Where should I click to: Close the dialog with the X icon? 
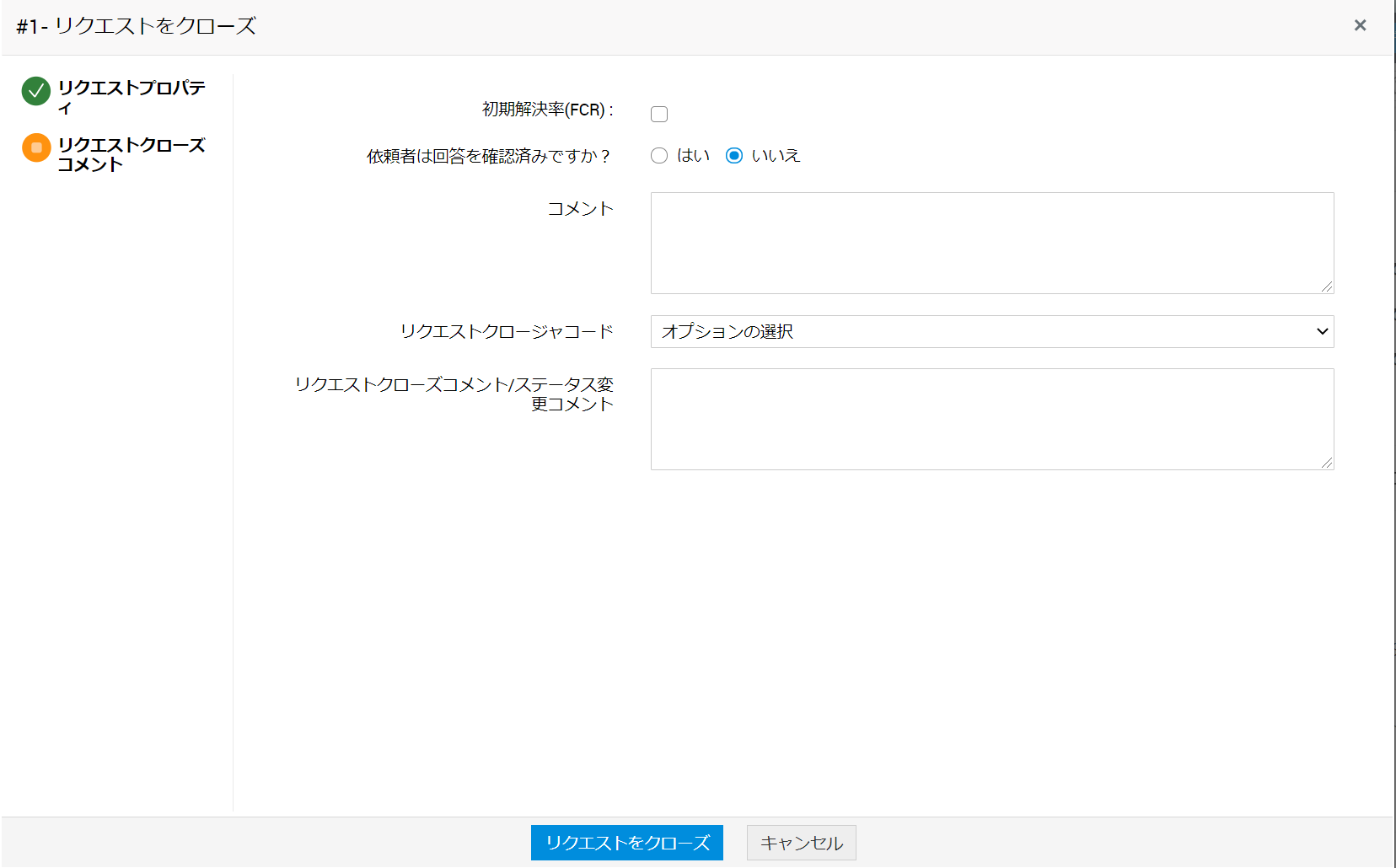tap(1360, 25)
